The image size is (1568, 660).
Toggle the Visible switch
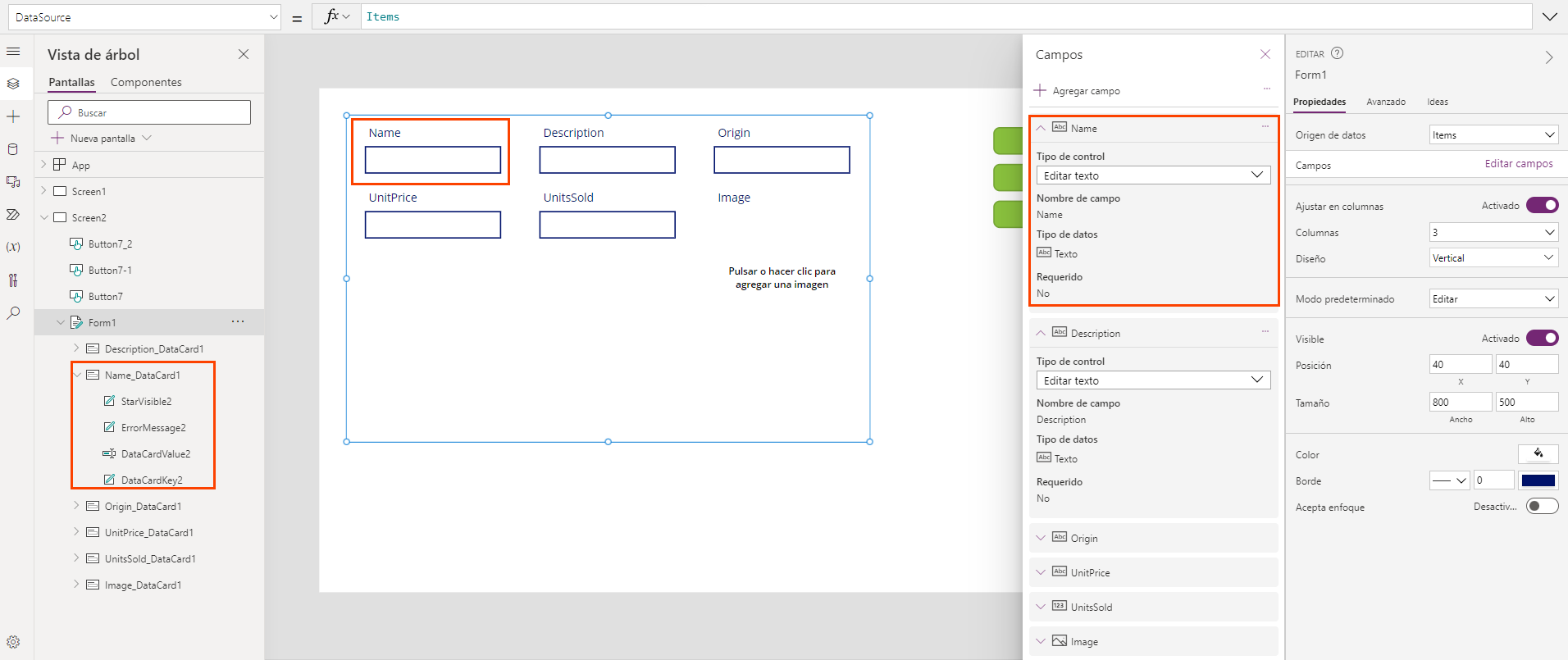click(x=1542, y=338)
